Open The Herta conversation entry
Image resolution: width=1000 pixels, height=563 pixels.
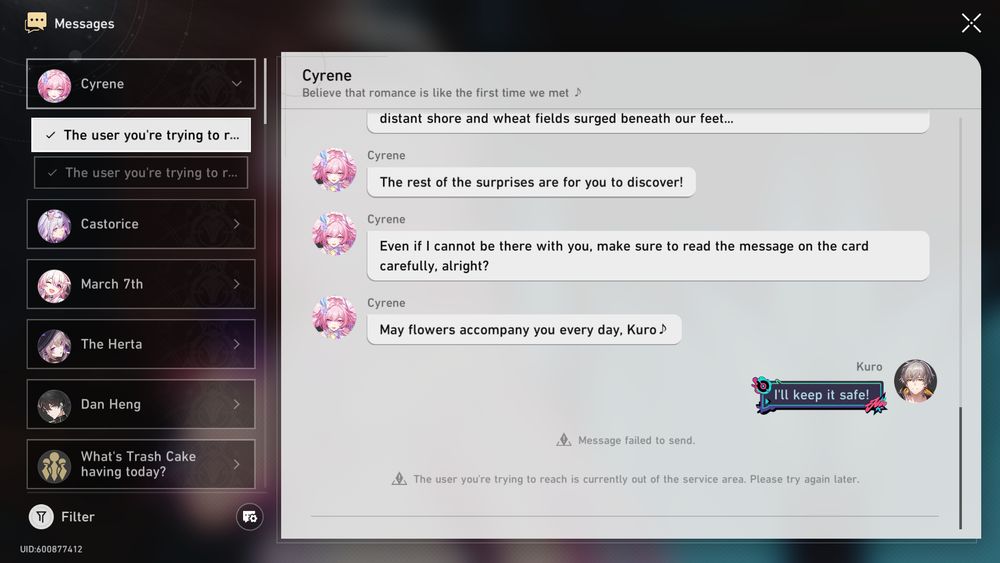coord(141,344)
